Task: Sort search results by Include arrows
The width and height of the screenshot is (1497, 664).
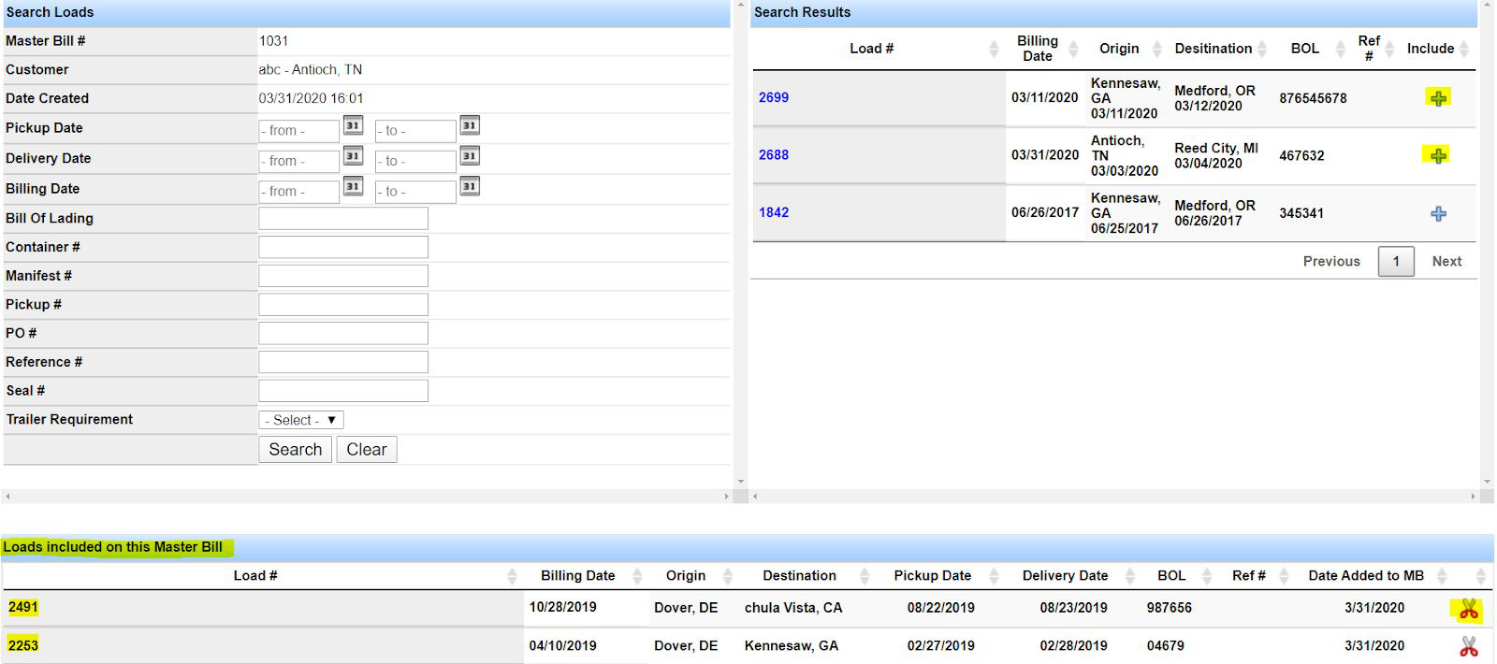Action: pyautogui.click(x=1463, y=49)
